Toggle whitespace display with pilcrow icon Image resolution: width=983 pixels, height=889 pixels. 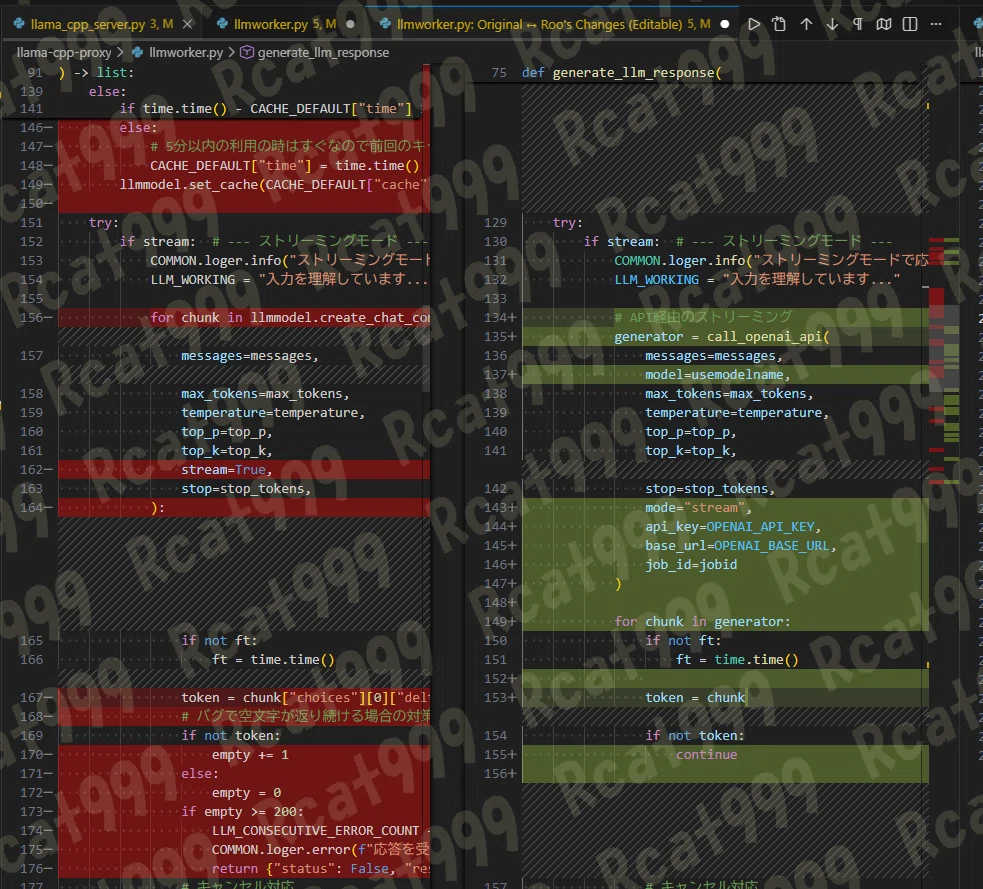pyautogui.click(x=858, y=24)
